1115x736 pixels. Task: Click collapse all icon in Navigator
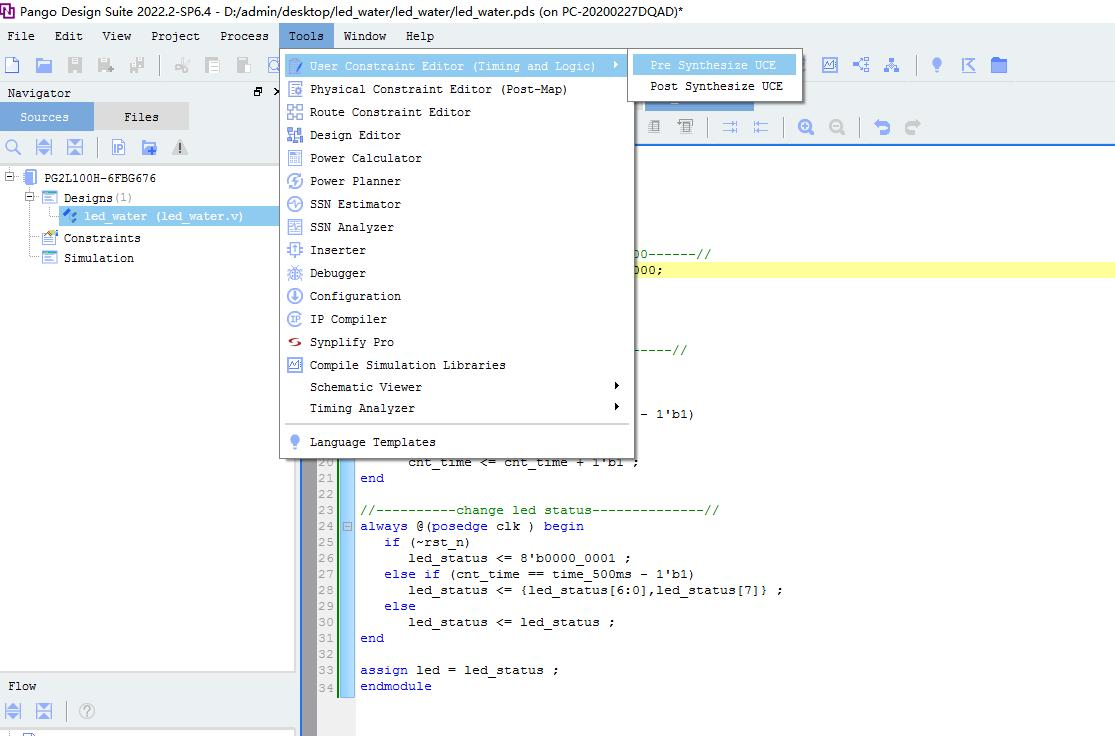(75, 147)
